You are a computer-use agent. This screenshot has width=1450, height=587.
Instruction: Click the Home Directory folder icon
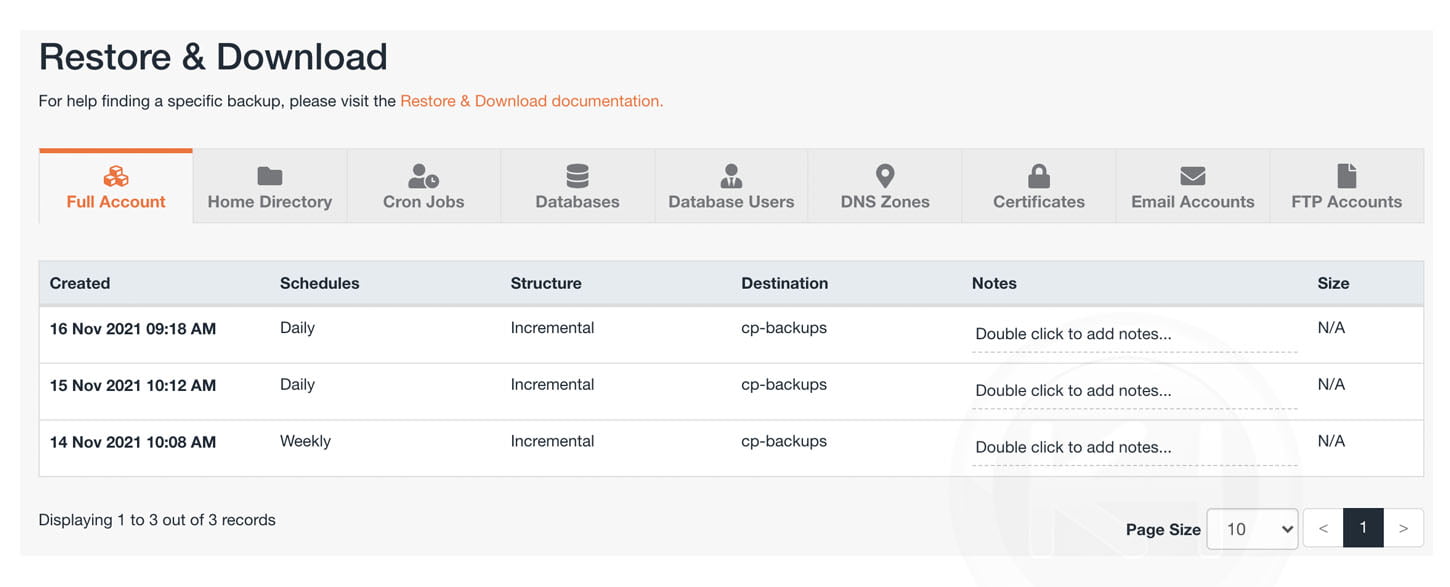[270, 177]
